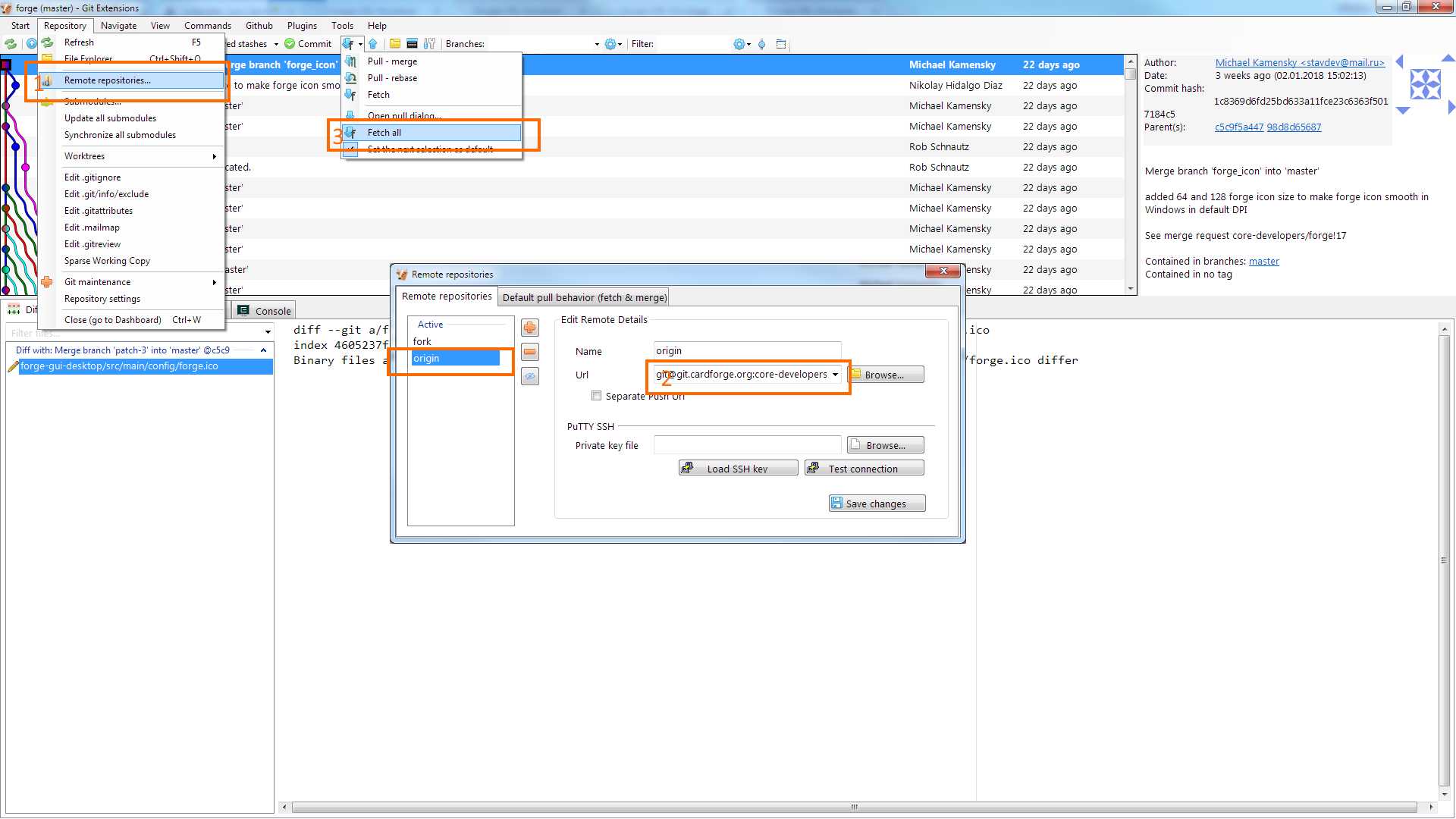Image resolution: width=1456 pixels, height=819 pixels.
Task: Click Load SSH key button
Action: coord(737,469)
